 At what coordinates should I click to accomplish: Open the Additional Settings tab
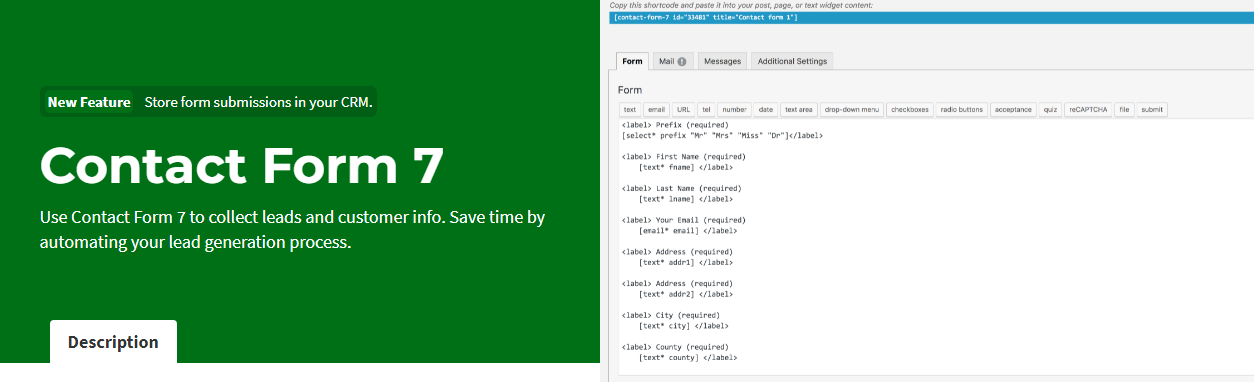(792, 61)
